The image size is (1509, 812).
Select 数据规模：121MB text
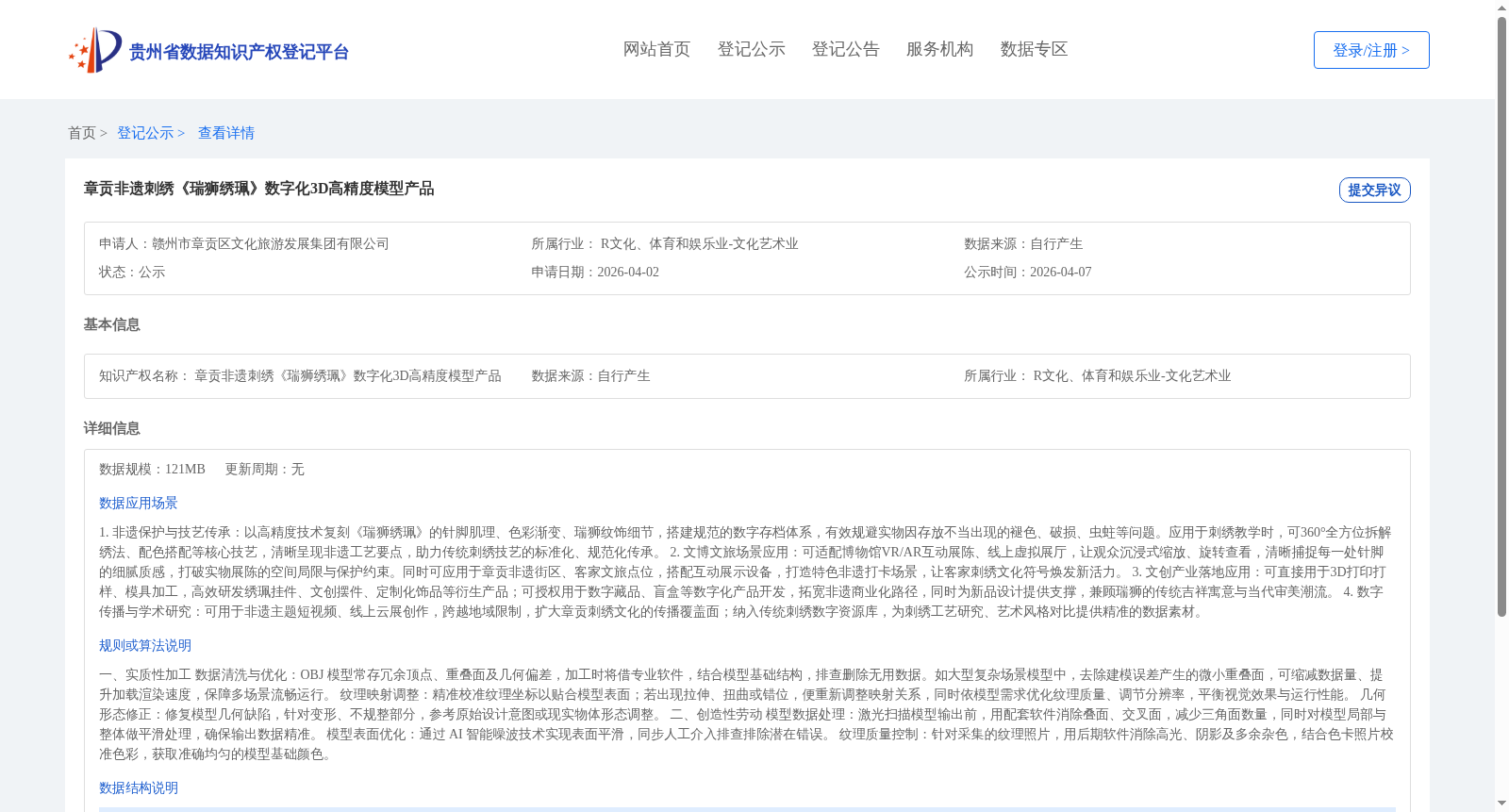pyautogui.click(x=152, y=469)
